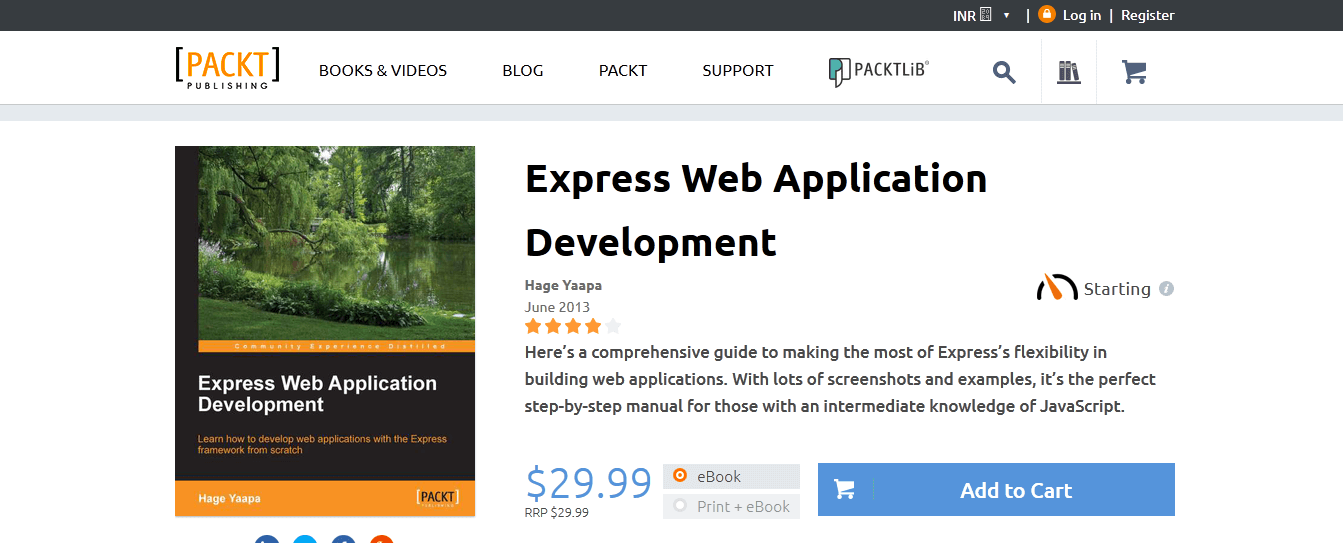The image size is (1343, 543).
Task: Click the book description paragraph
Action: point(840,380)
